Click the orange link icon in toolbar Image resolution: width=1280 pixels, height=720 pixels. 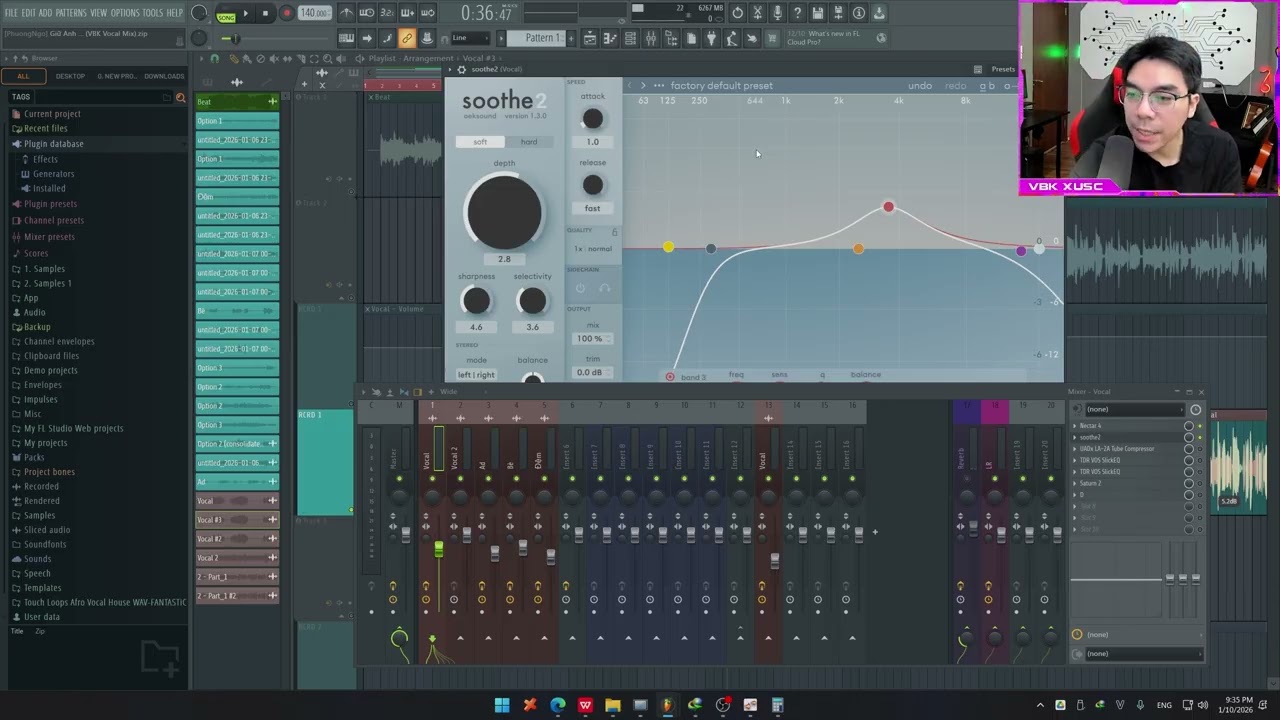(x=406, y=38)
